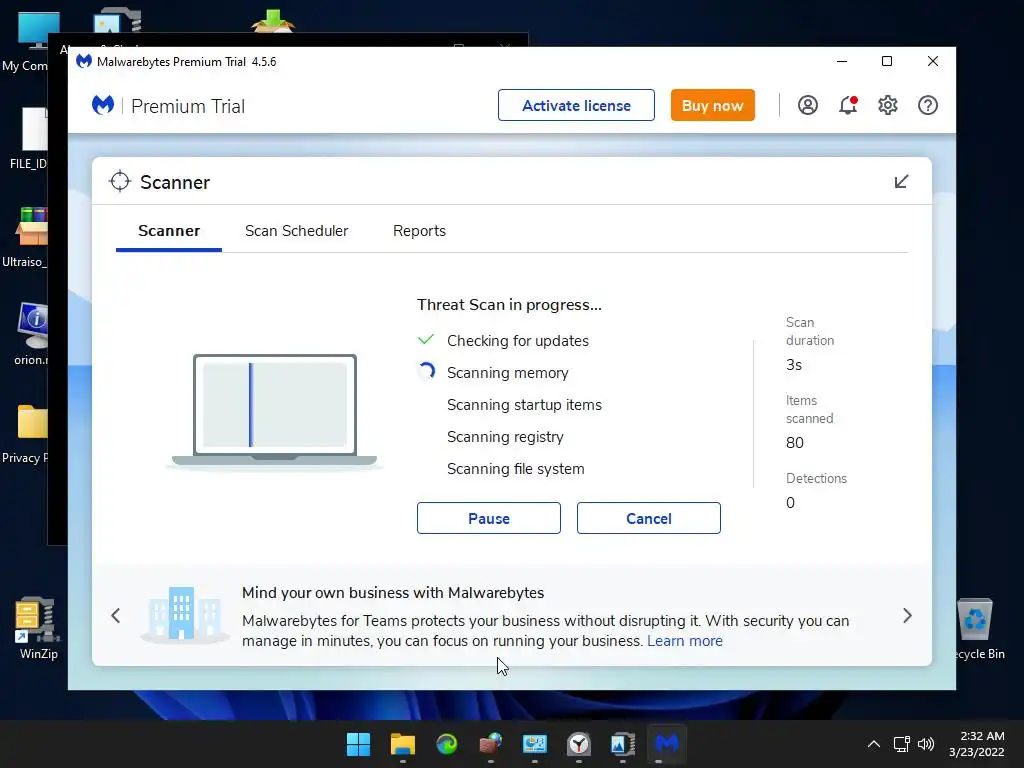Viewport: 1024px width, 768px height.
Task: Open the network tray icon
Action: click(902, 744)
